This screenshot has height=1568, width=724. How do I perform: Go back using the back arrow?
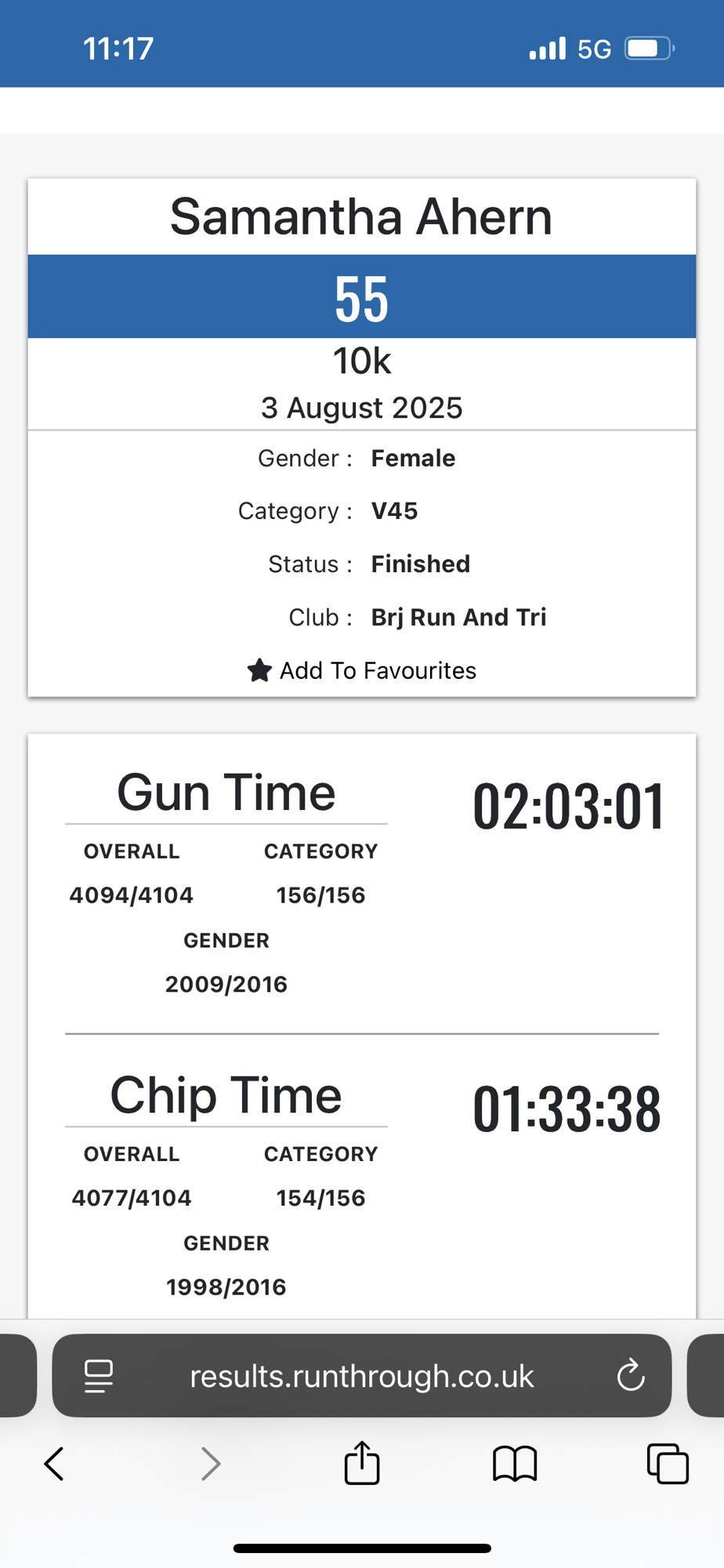click(54, 1464)
